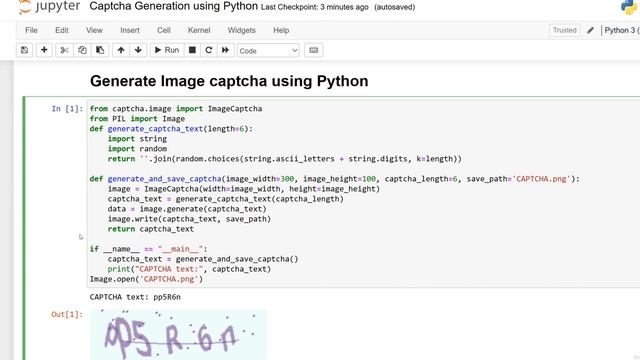The height and width of the screenshot is (360, 640).
Task: Click the Image.open('CAPTCHA.png') line
Action: click(x=146, y=279)
